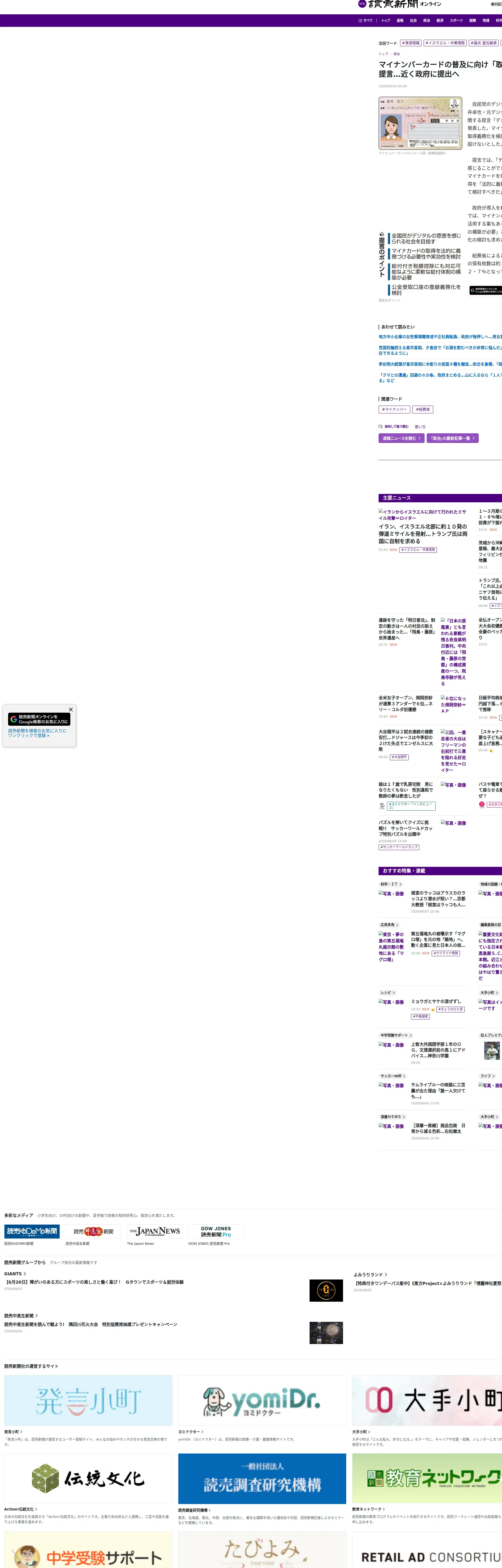This screenshot has width=502, height=1568.
Task: Open the 提言のポイント summary graphic
Action: tap(420, 264)
